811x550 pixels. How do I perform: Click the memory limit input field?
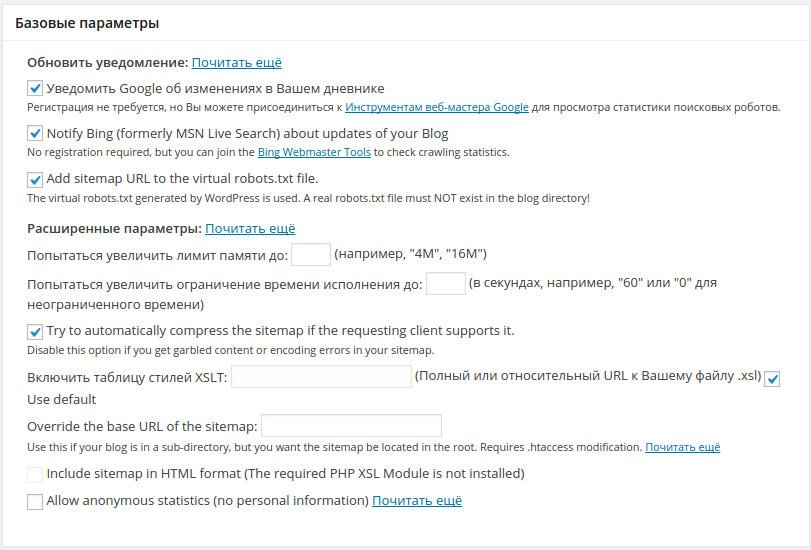coord(310,254)
